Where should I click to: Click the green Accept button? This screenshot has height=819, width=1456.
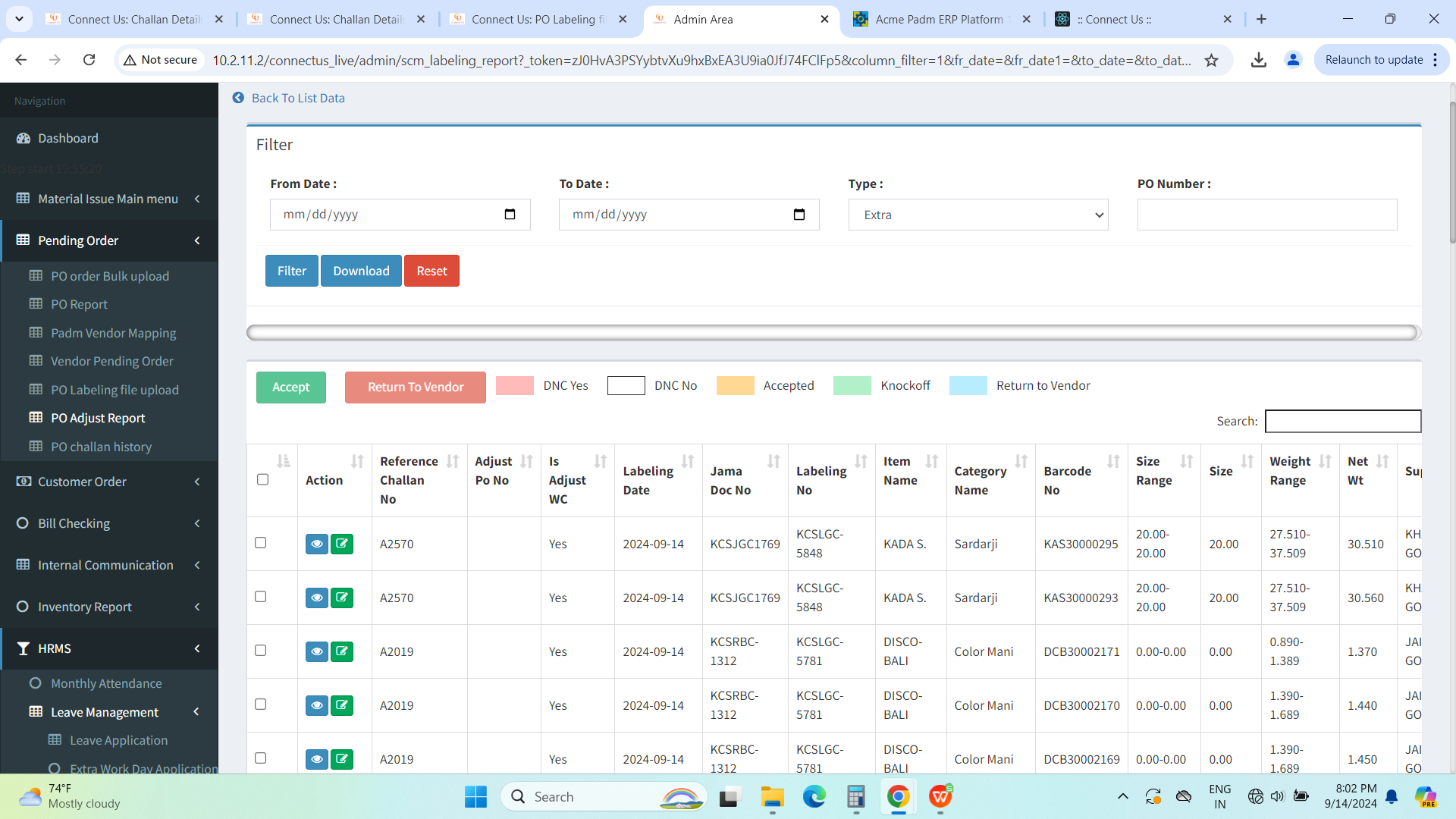point(291,388)
